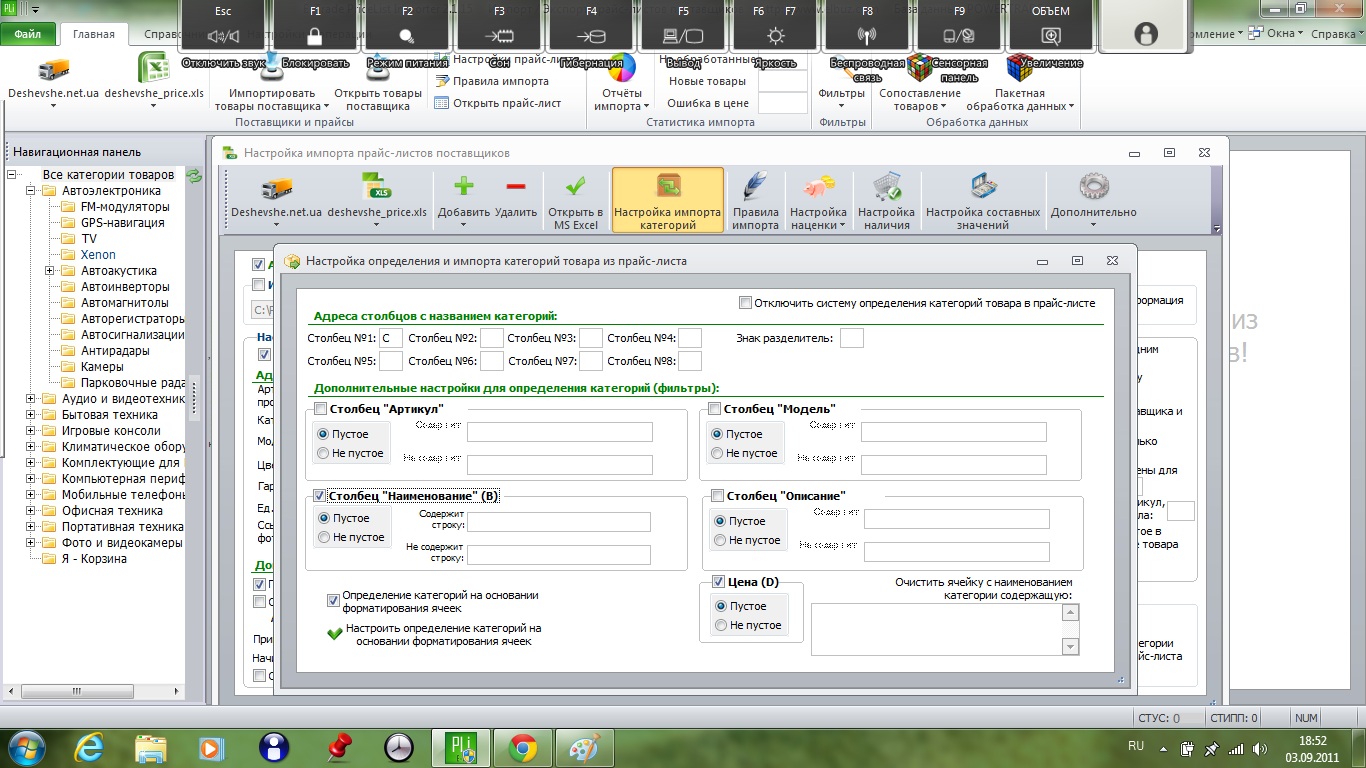Screen dimensions: 1366x768
Task: Switch to the Главная ribbon tab
Action: tap(94, 34)
